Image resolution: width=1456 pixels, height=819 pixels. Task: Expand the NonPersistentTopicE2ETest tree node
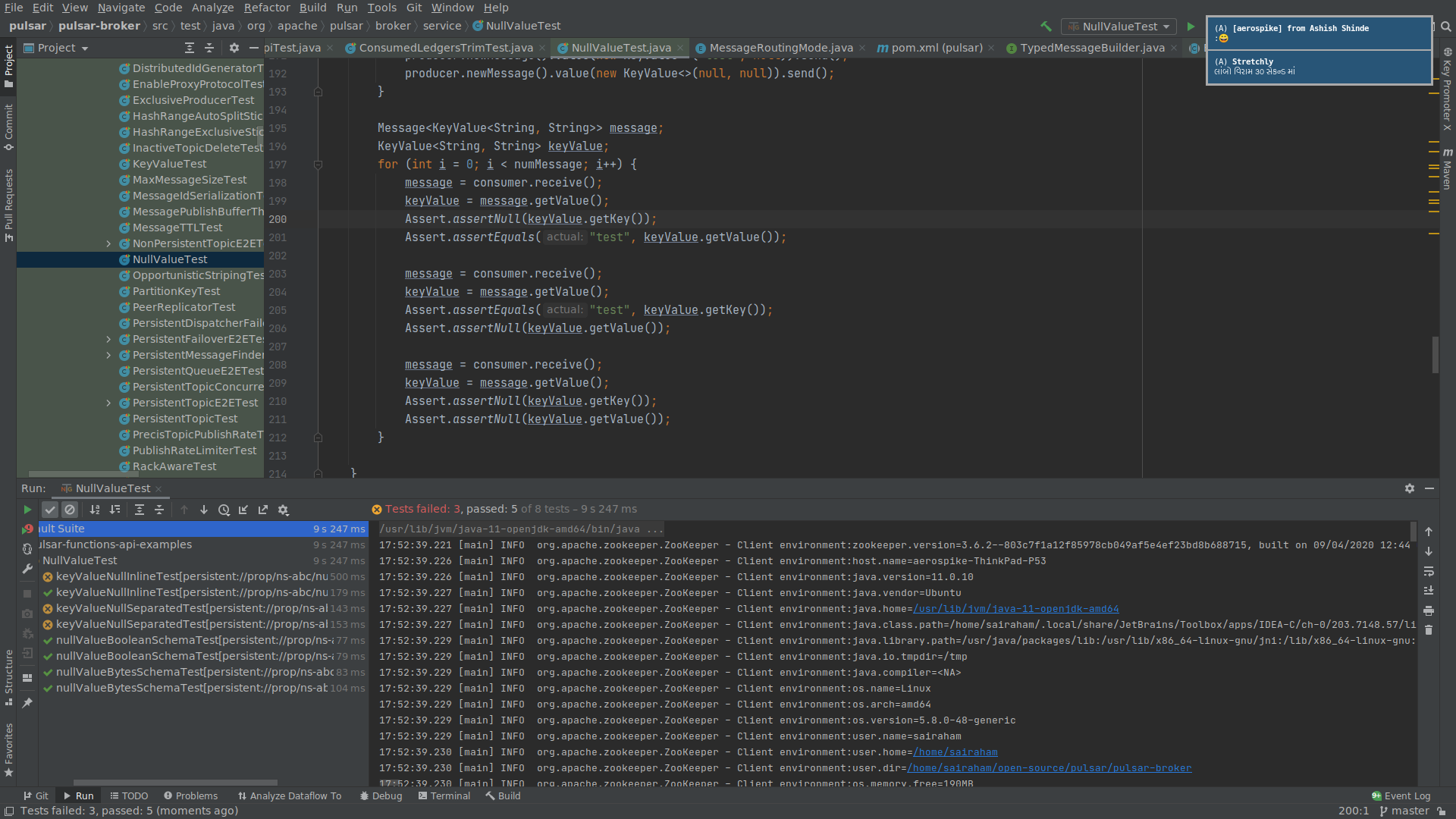click(108, 243)
